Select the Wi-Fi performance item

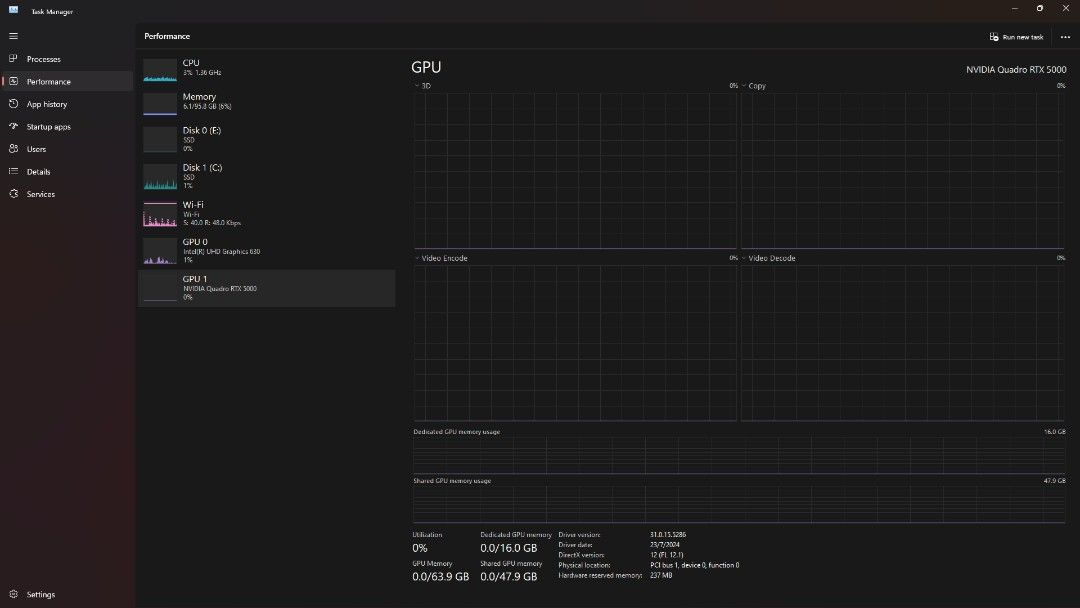point(265,213)
